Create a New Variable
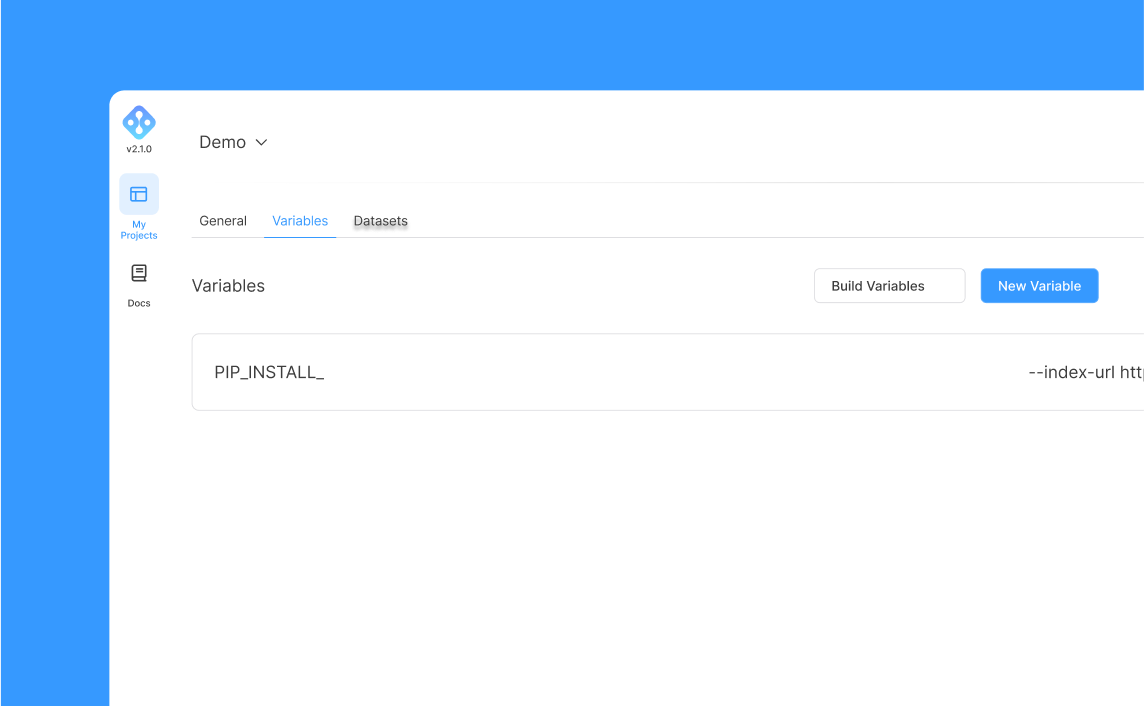The width and height of the screenshot is (1144, 706). click(x=1039, y=286)
